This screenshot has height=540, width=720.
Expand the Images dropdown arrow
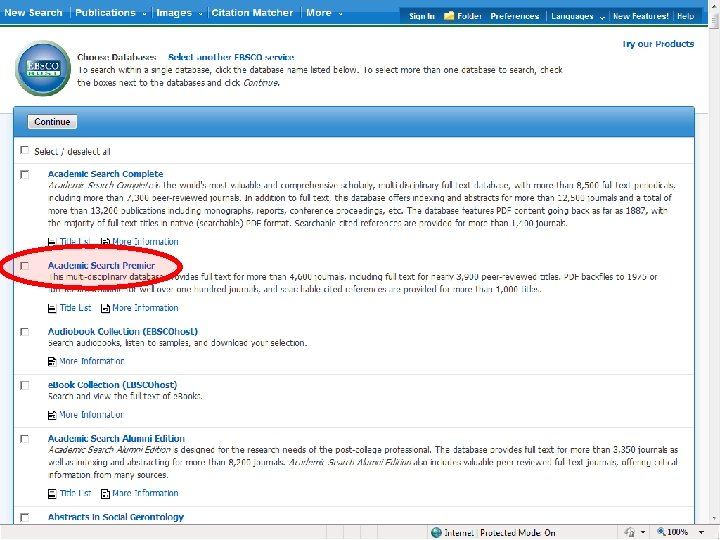200,14
